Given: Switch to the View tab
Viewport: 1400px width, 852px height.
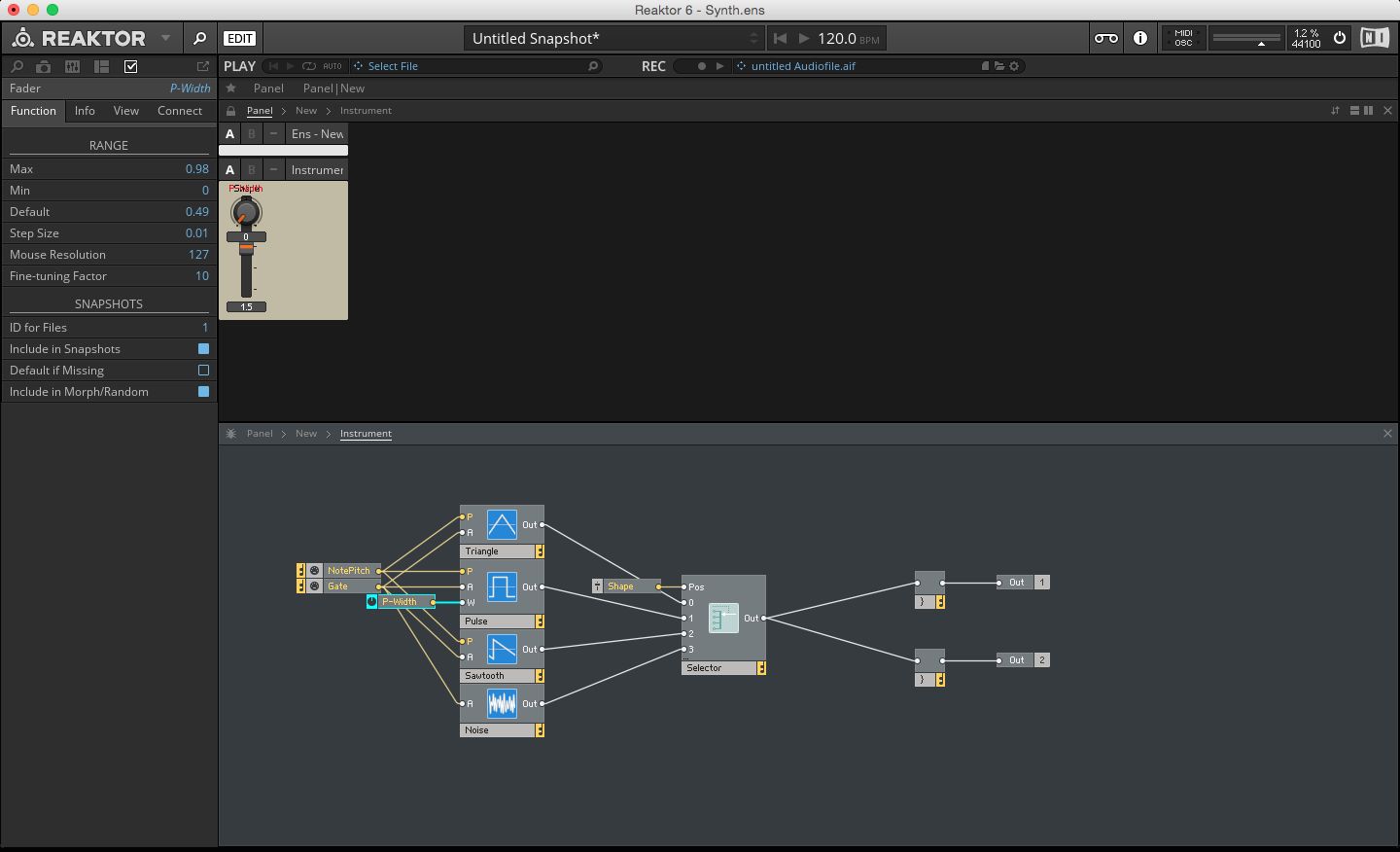Looking at the screenshot, I should [126, 111].
